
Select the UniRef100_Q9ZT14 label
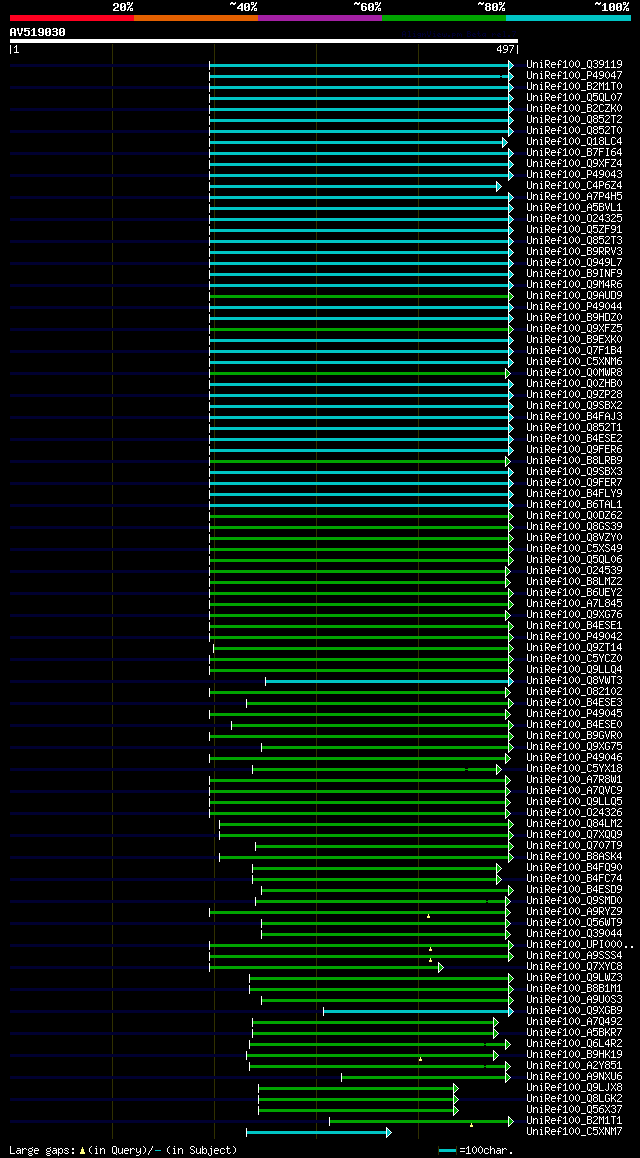click(x=574, y=648)
